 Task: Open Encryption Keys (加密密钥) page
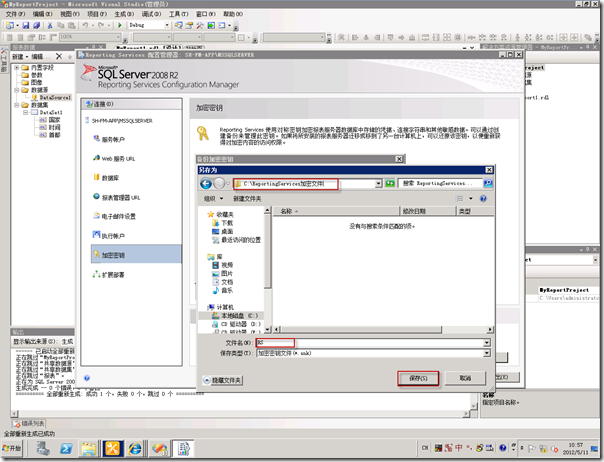click(x=136, y=254)
